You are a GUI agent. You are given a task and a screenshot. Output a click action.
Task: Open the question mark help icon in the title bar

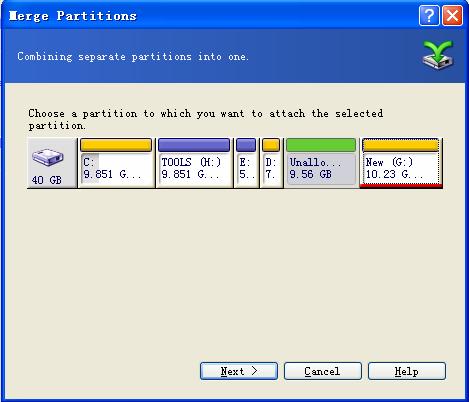point(429,15)
